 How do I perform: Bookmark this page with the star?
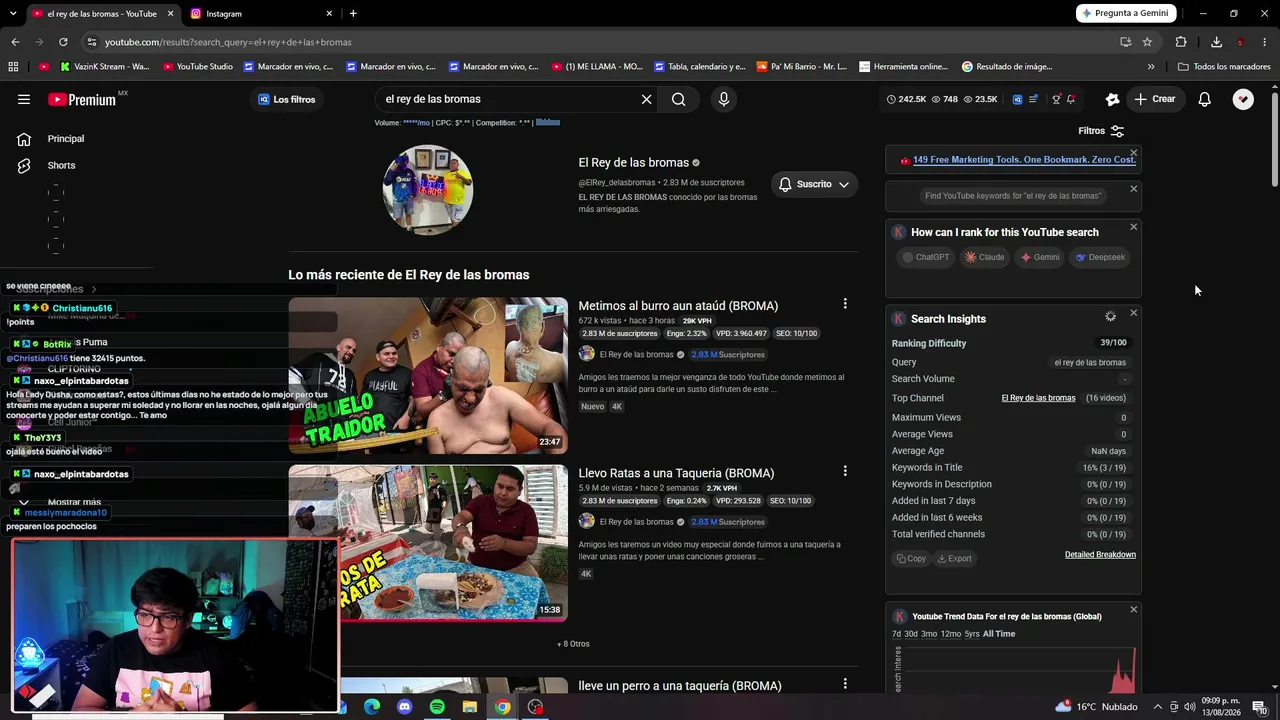(x=1147, y=42)
